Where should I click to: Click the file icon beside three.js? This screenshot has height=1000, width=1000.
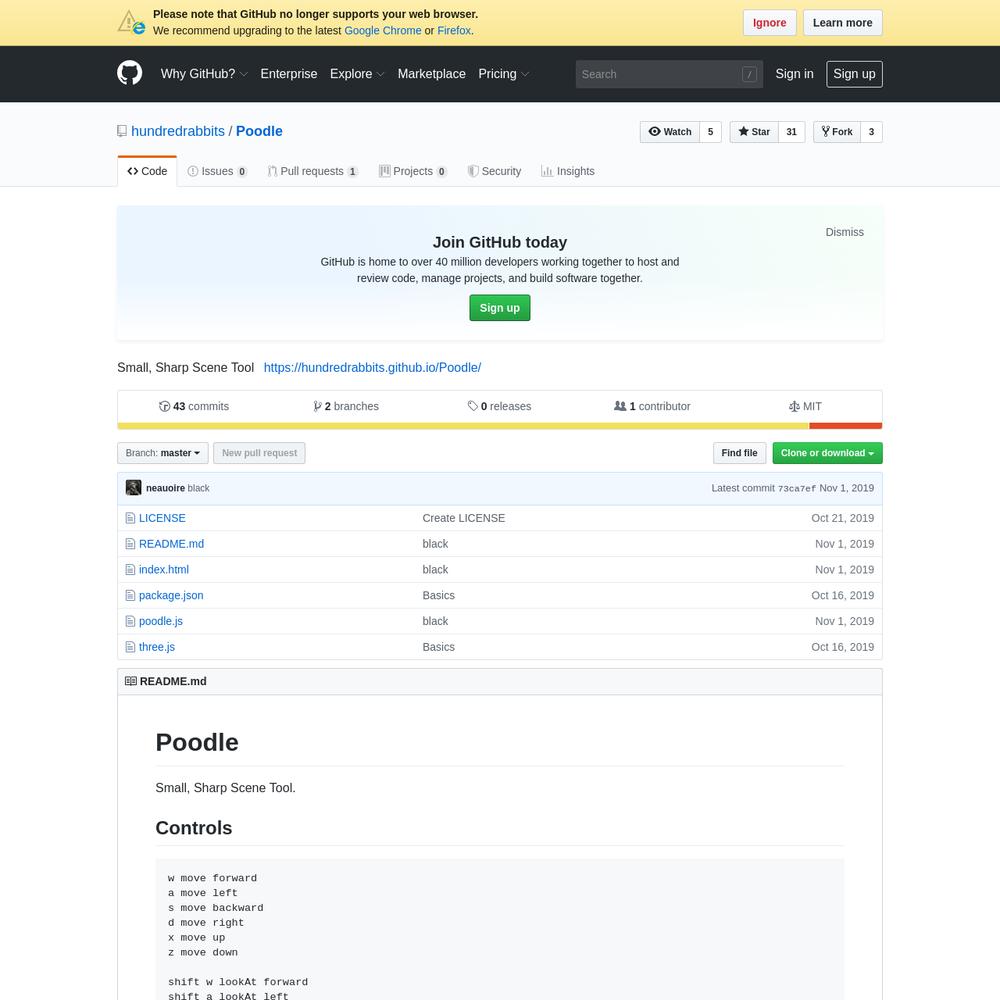click(130, 647)
